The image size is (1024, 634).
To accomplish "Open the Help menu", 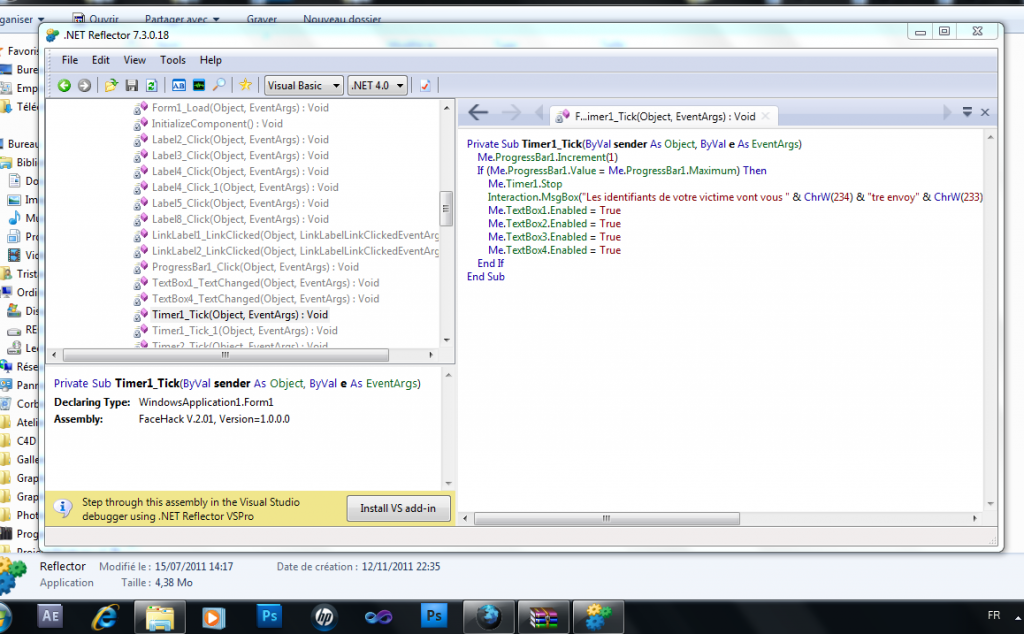I will [x=210, y=60].
